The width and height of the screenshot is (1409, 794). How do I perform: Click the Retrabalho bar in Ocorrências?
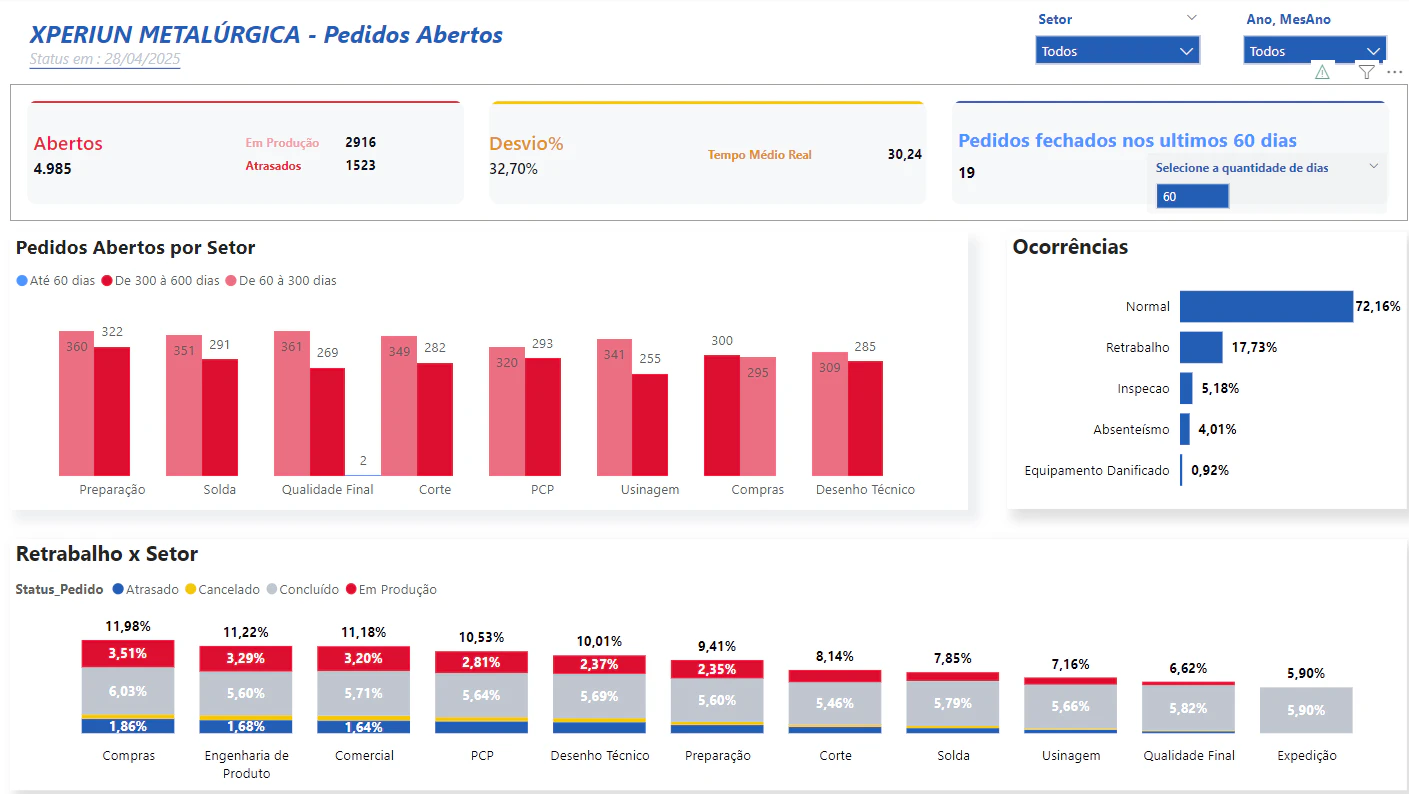coord(1201,348)
